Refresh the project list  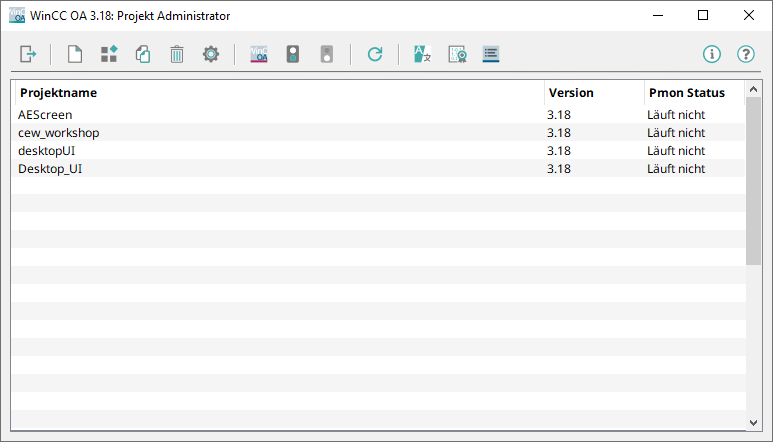[375, 54]
